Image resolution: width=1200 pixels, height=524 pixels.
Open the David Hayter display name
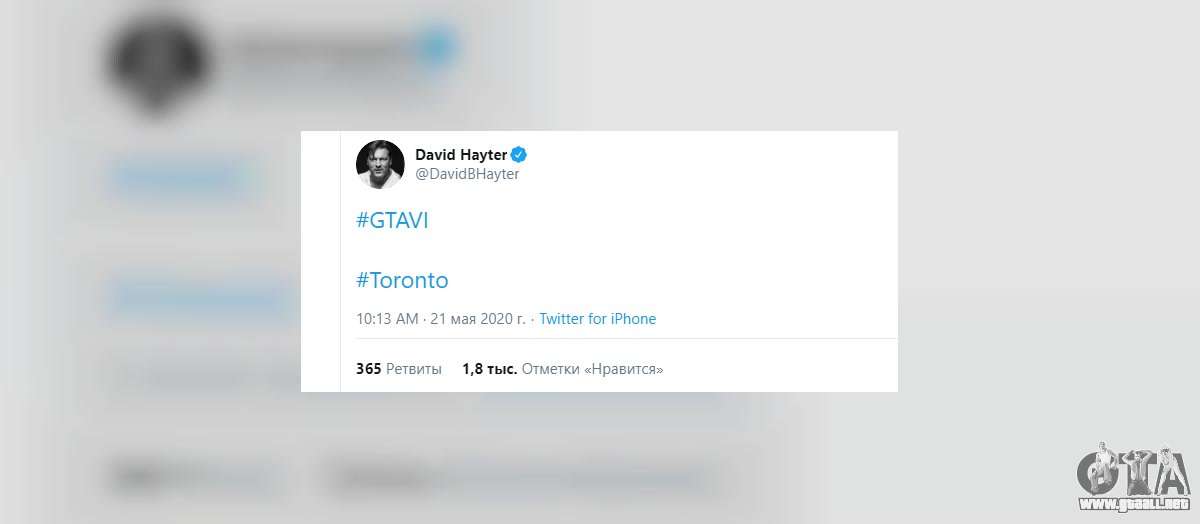click(461, 154)
